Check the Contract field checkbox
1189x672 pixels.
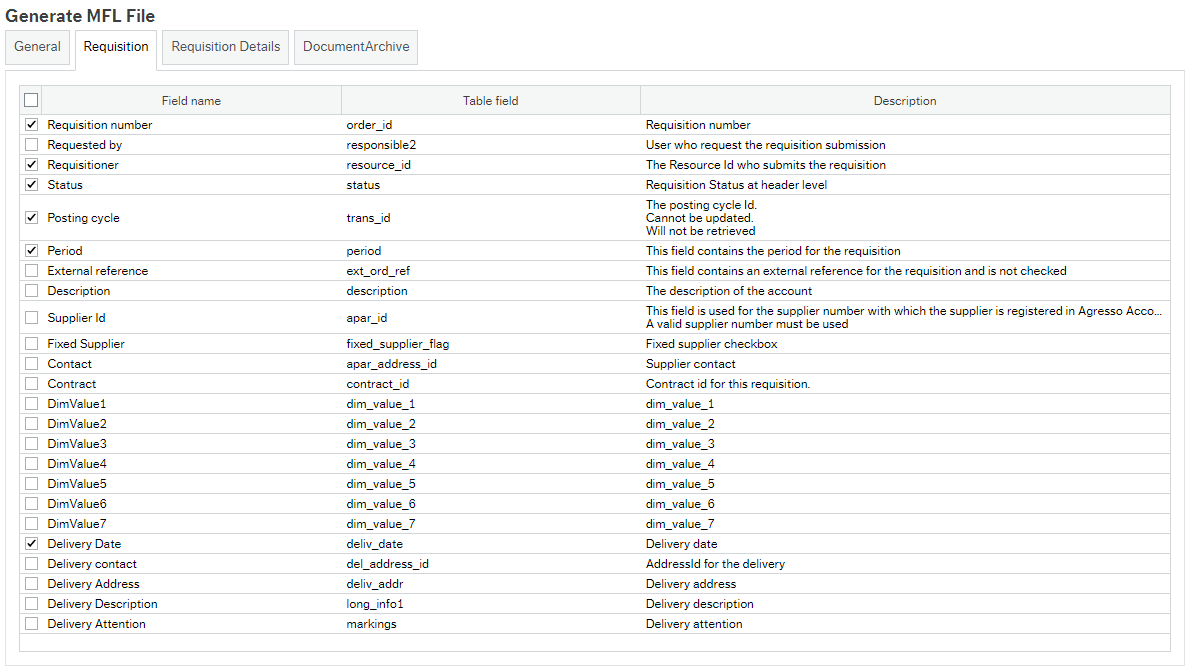(31, 384)
